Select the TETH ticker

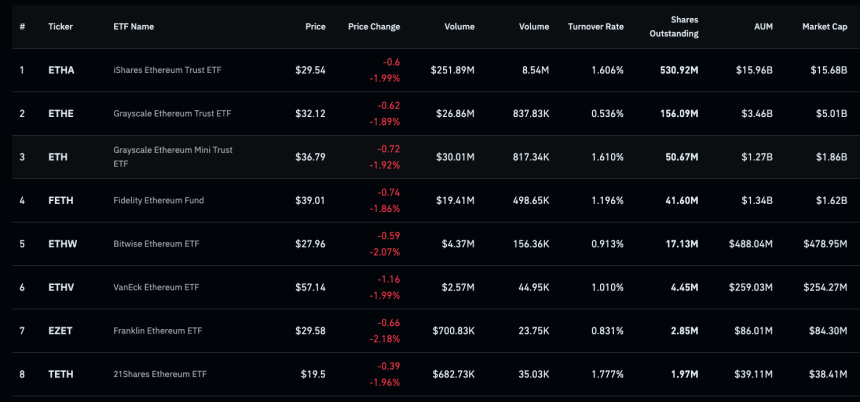[x=61, y=374]
